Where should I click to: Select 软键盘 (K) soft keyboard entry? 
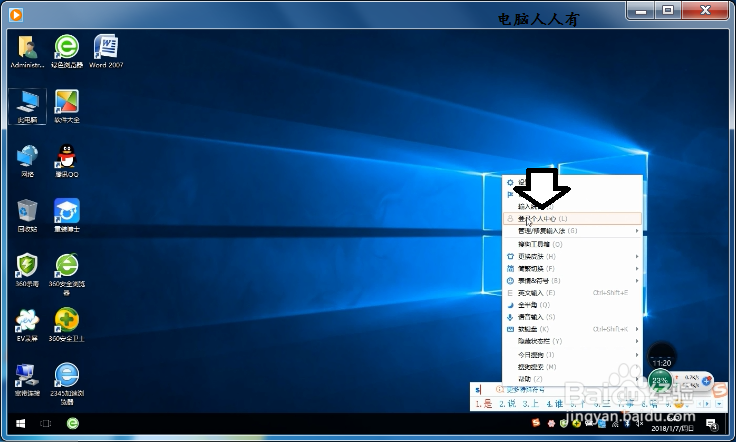coord(572,329)
